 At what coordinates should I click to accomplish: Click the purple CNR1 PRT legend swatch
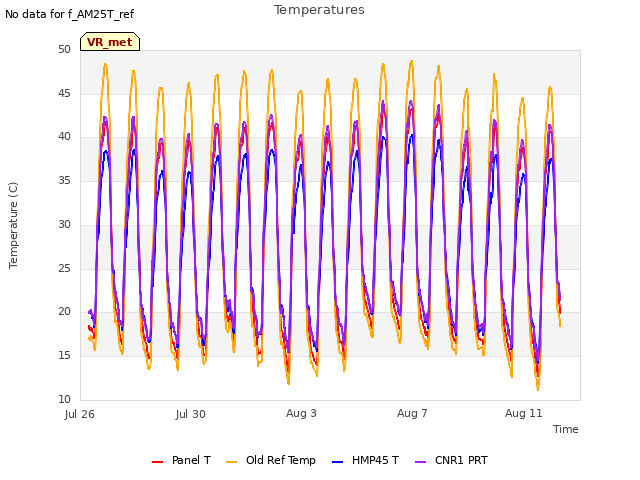(420, 462)
